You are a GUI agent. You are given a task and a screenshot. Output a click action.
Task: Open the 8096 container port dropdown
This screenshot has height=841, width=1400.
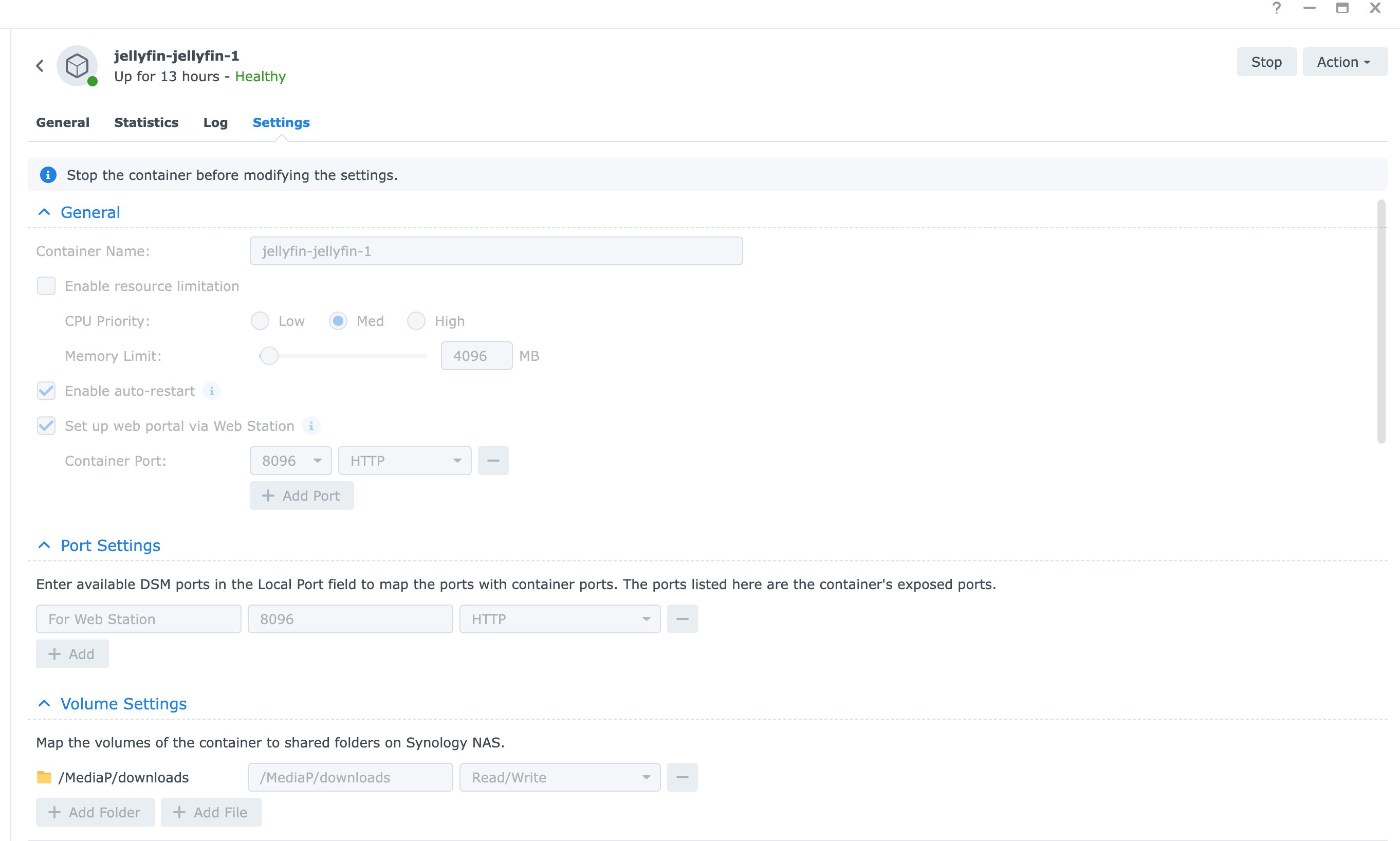click(291, 461)
